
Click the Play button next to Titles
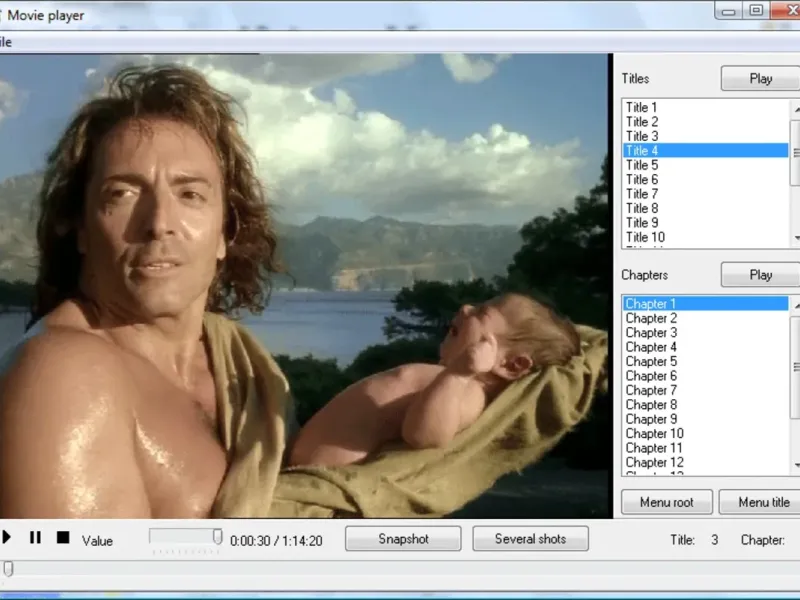[760, 79]
